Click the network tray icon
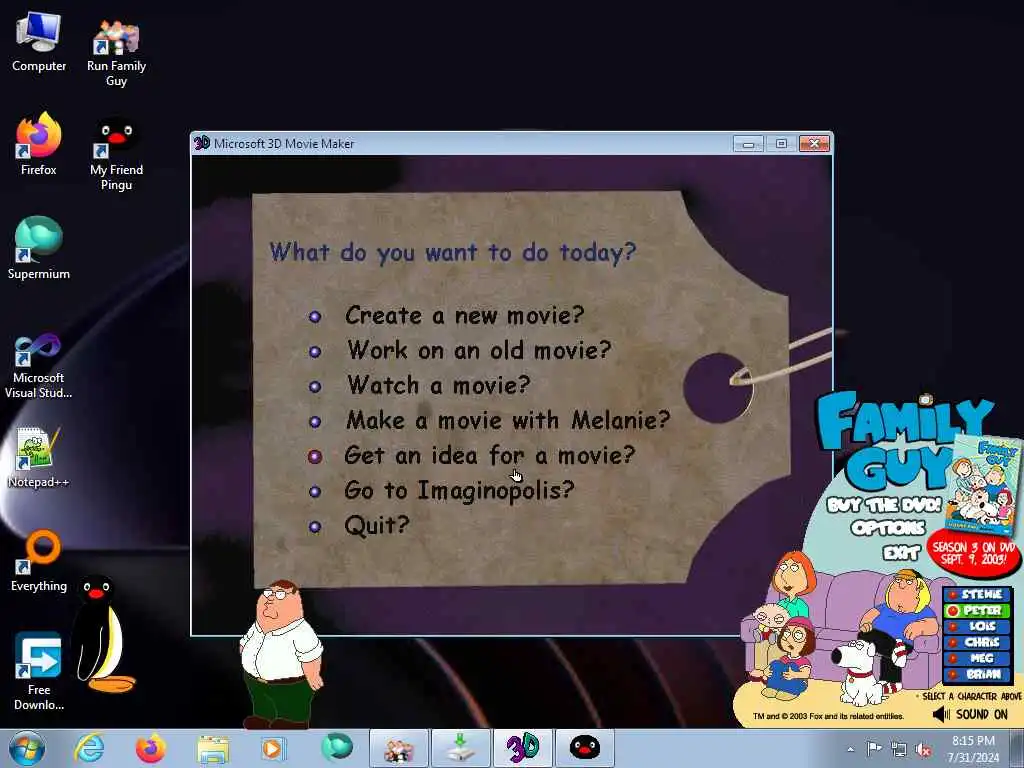Image resolution: width=1024 pixels, height=768 pixels. point(899,749)
